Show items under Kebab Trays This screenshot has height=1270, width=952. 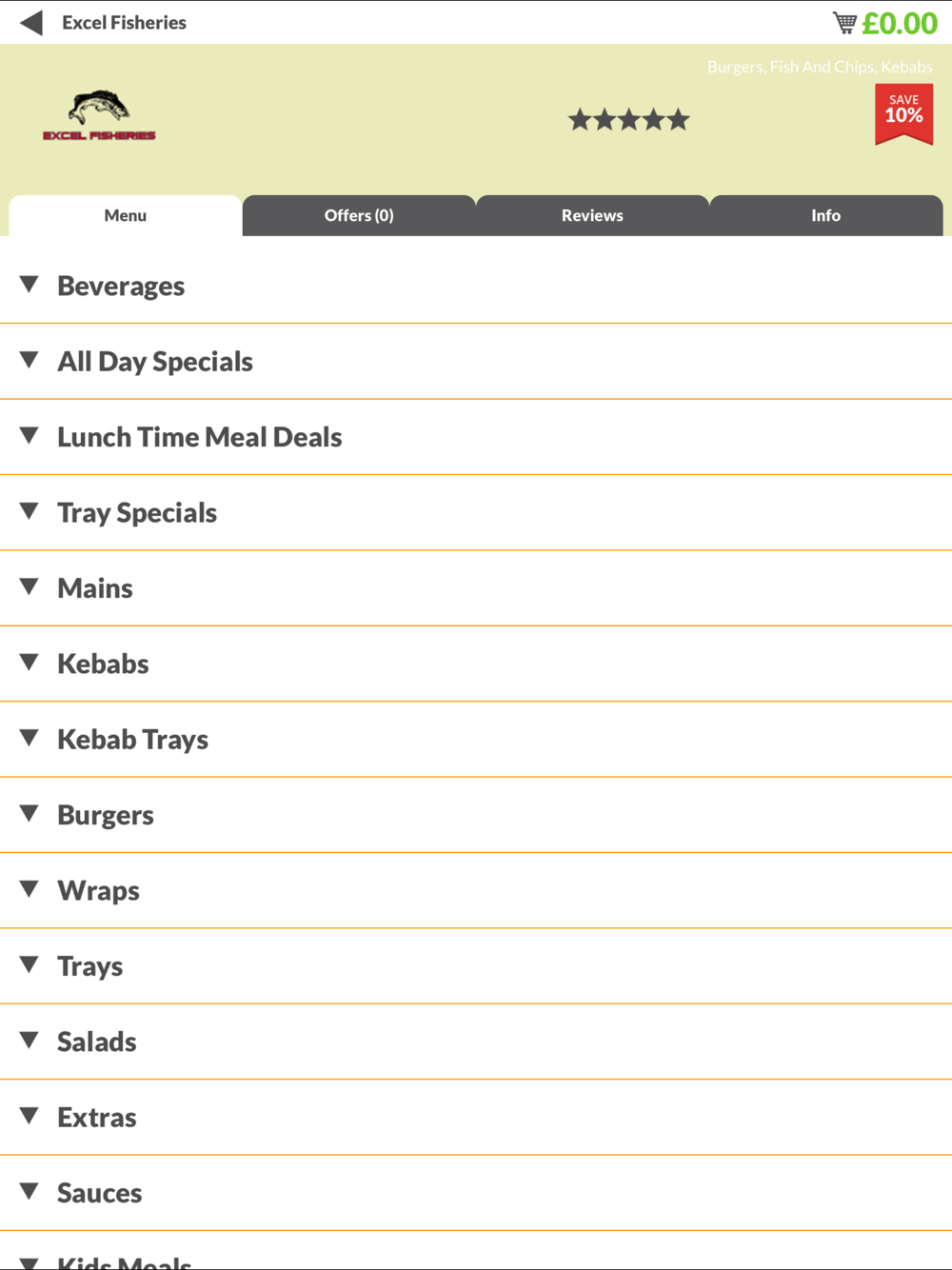pyautogui.click(x=476, y=739)
